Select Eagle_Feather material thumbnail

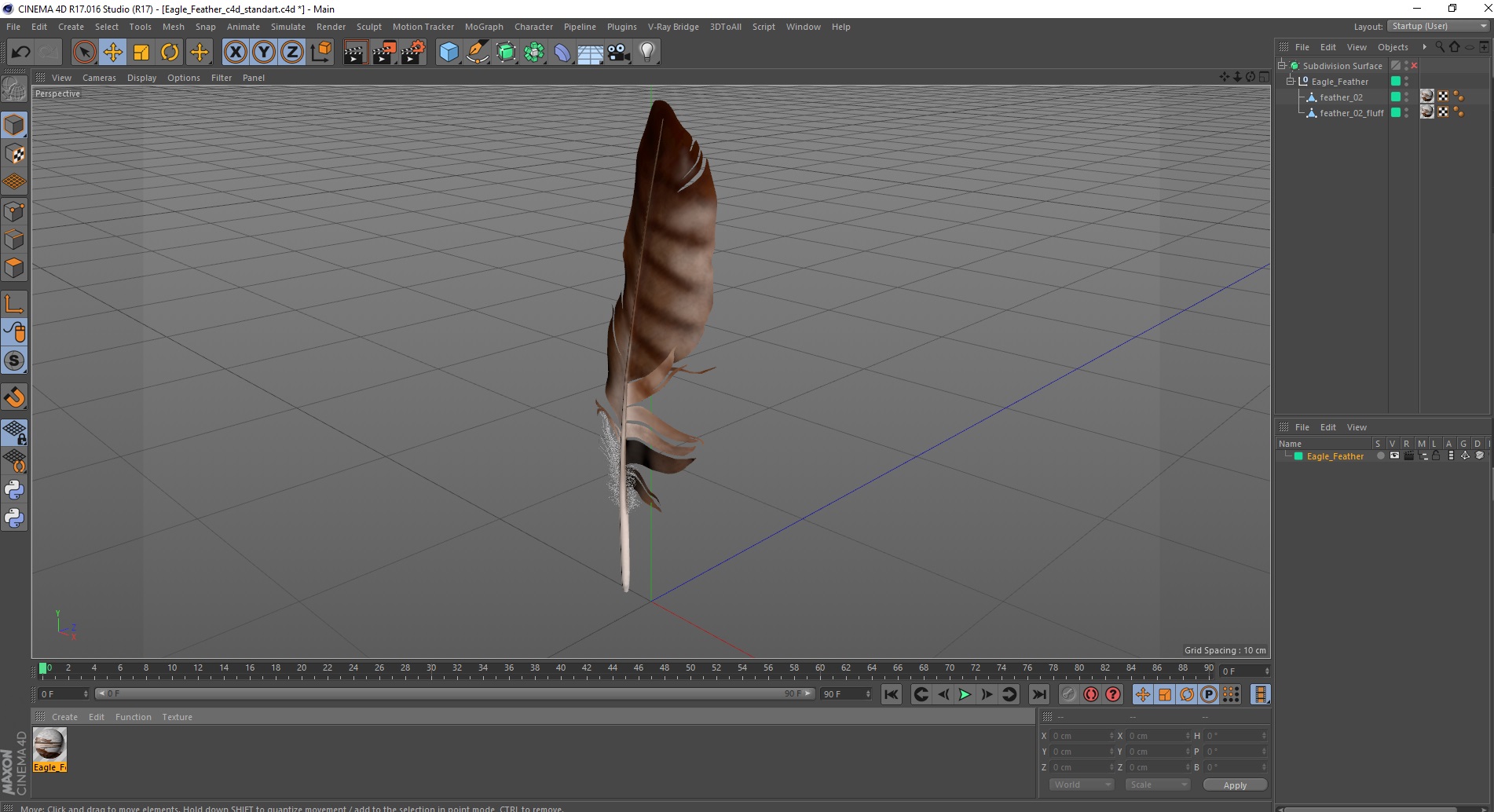[x=49, y=750]
